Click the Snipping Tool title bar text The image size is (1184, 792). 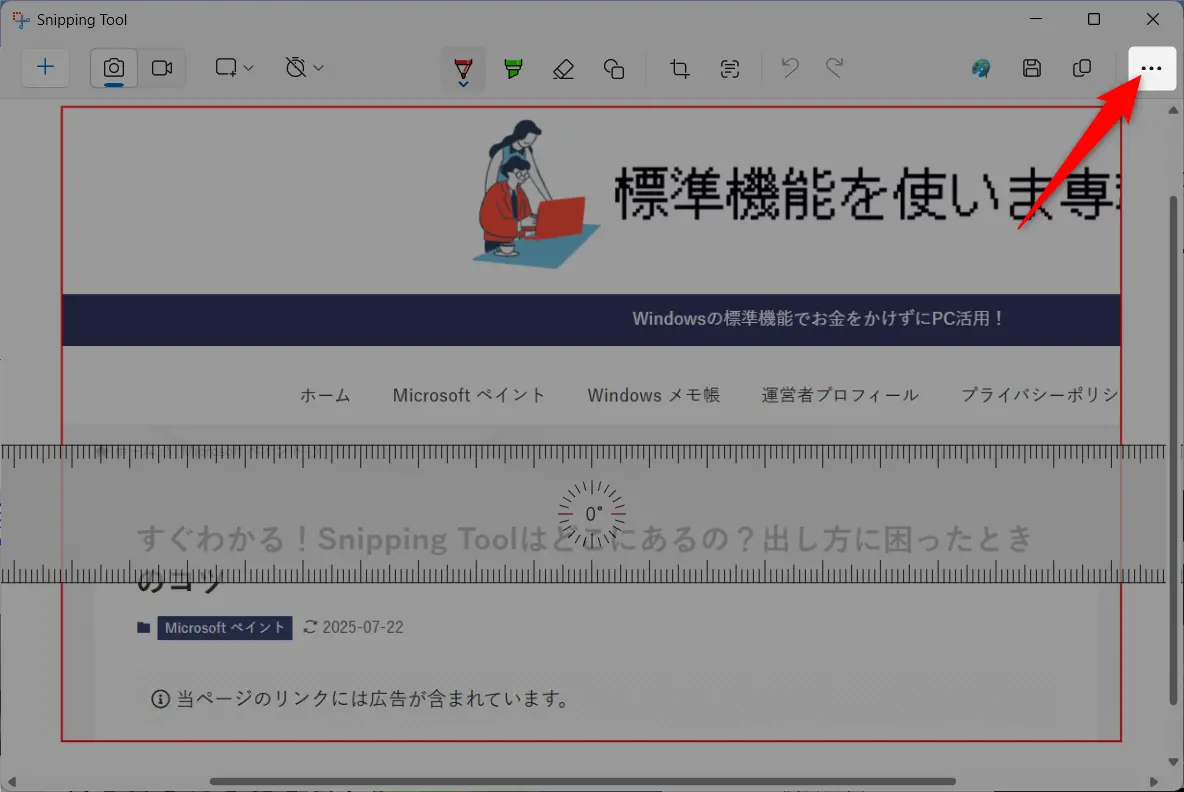click(x=82, y=20)
